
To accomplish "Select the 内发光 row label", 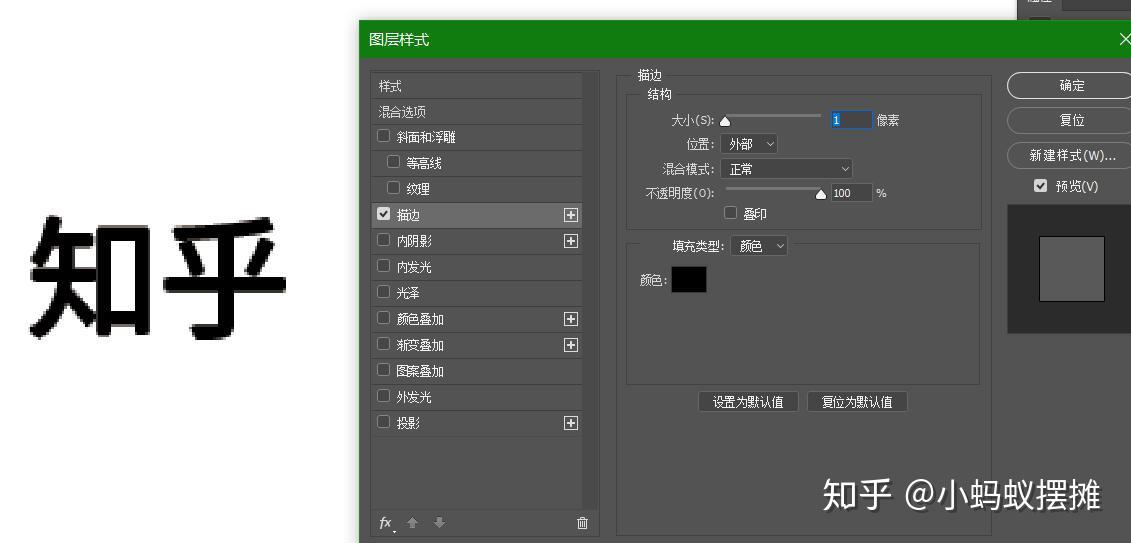I will click(x=414, y=267).
